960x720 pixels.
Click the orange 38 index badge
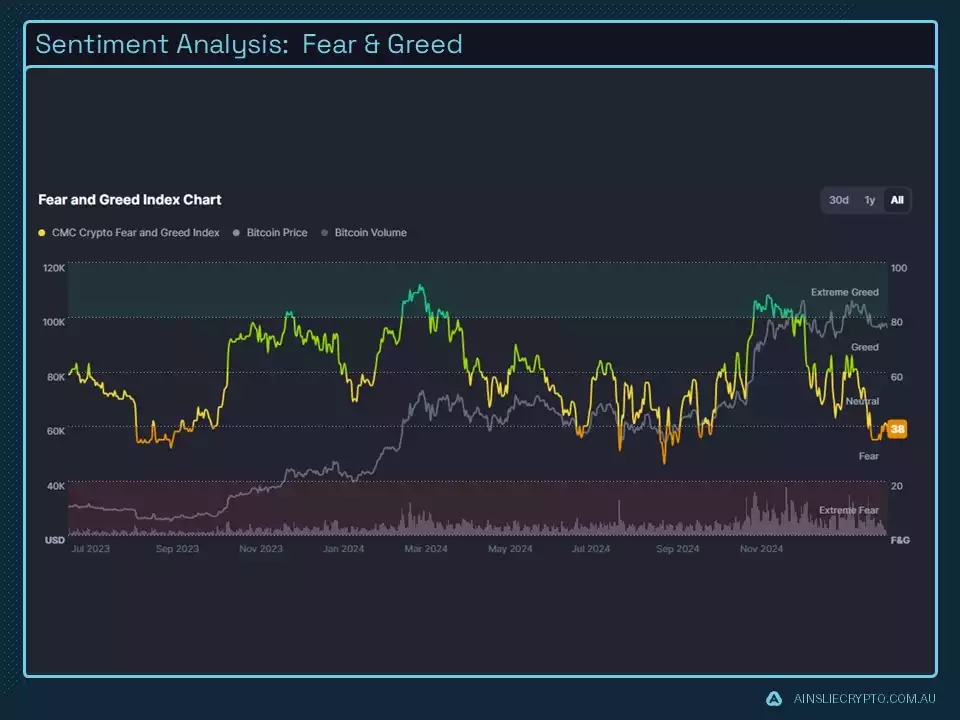pyautogui.click(x=895, y=429)
